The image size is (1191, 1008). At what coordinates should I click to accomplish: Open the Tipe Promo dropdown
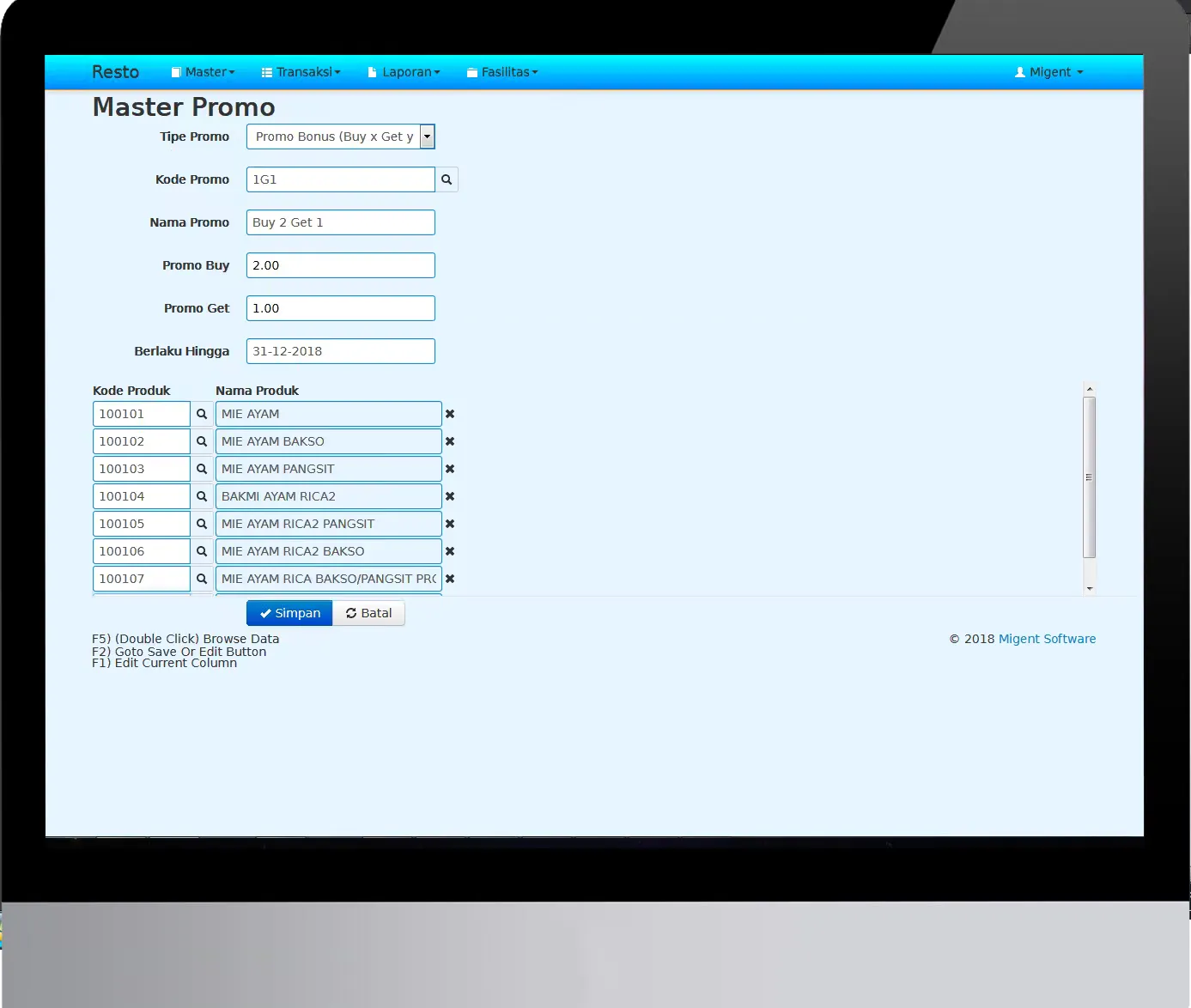341,137
